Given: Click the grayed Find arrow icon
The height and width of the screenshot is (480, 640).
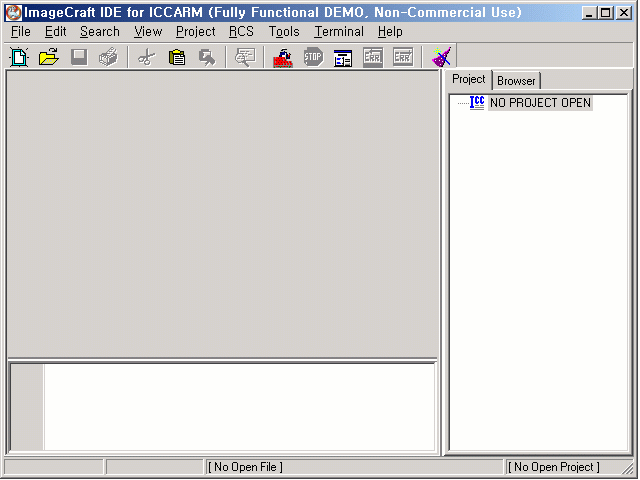Looking at the screenshot, I should click(x=207, y=57).
